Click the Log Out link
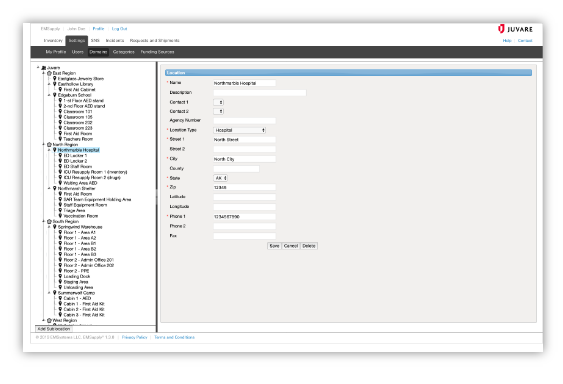563x384 pixels. click(120, 29)
